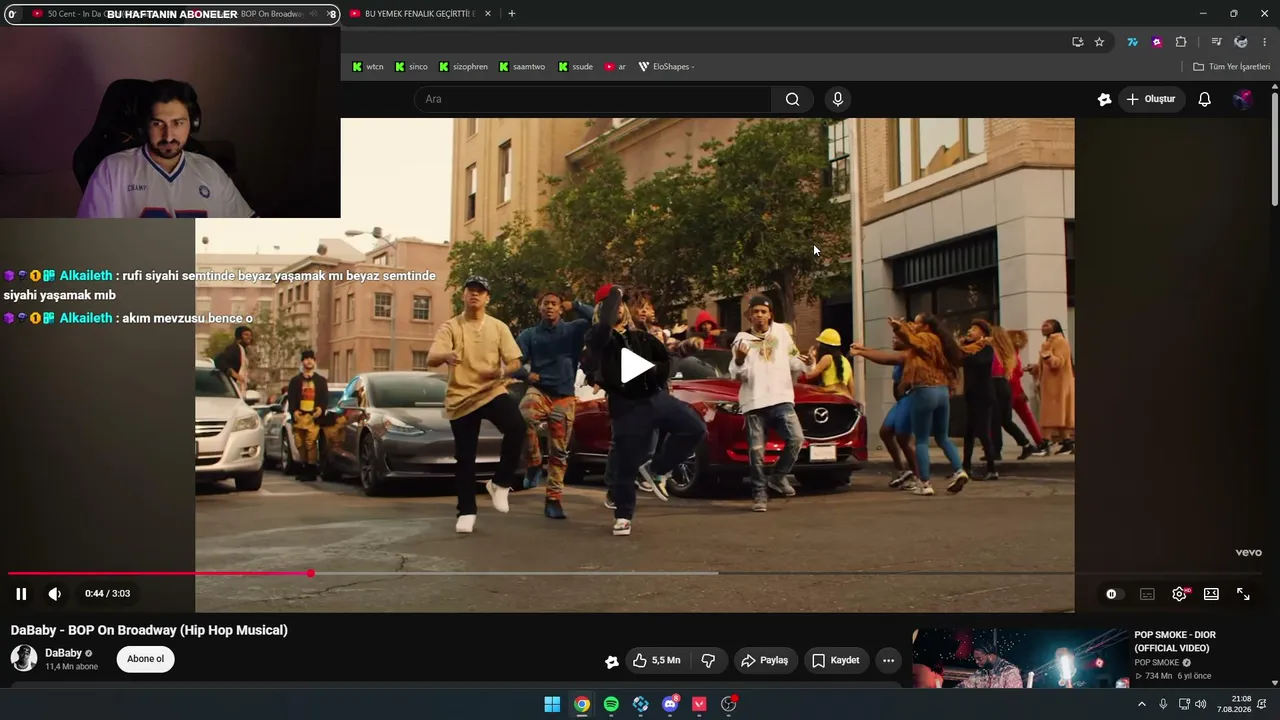Dislike the video with thumbs down
Viewport: 1280px width, 720px height.
click(708, 661)
